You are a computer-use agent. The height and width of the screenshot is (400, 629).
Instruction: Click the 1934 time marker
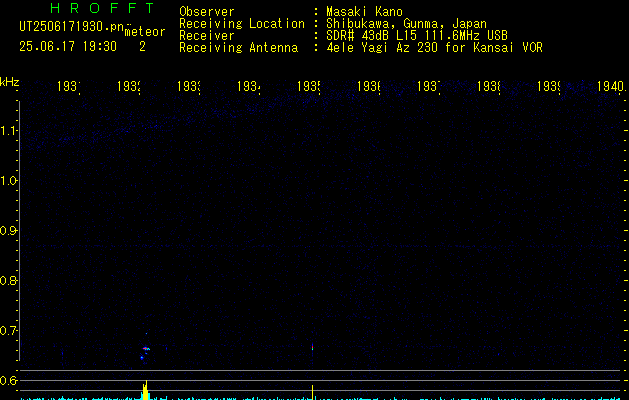tap(249, 86)
